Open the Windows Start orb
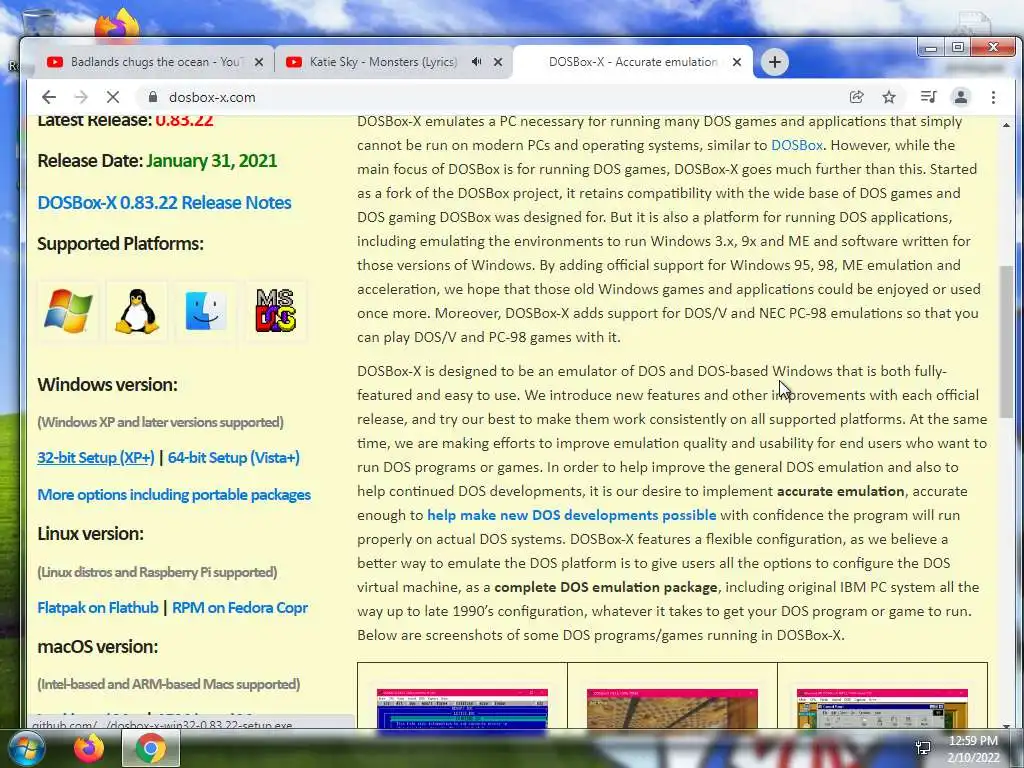Screen dimensions: 1024x768 [25, 748]
